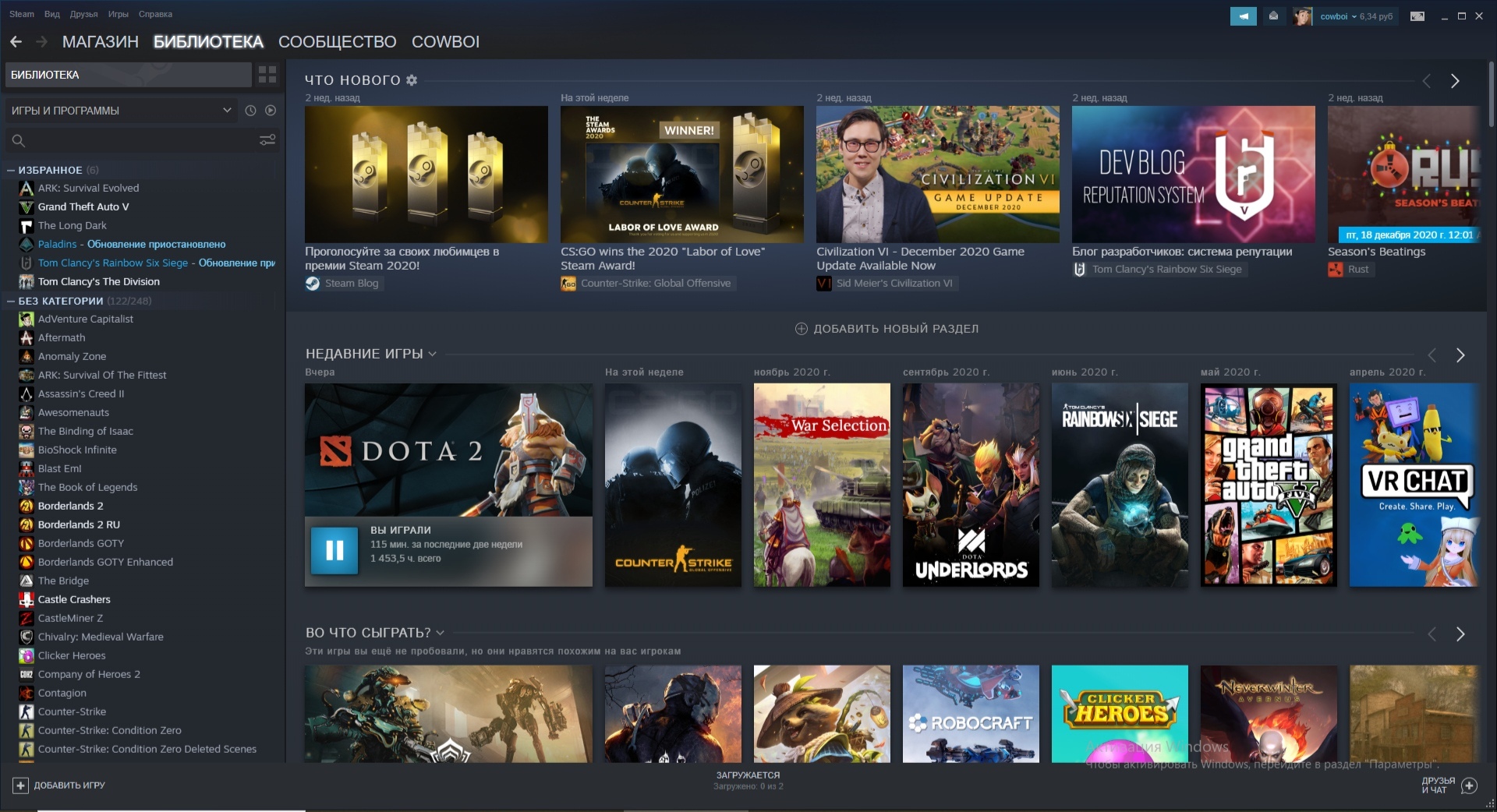Screen dimensions: 1497x812
Task: Open the Друзья menu
Action: click(x=84, y=14)
